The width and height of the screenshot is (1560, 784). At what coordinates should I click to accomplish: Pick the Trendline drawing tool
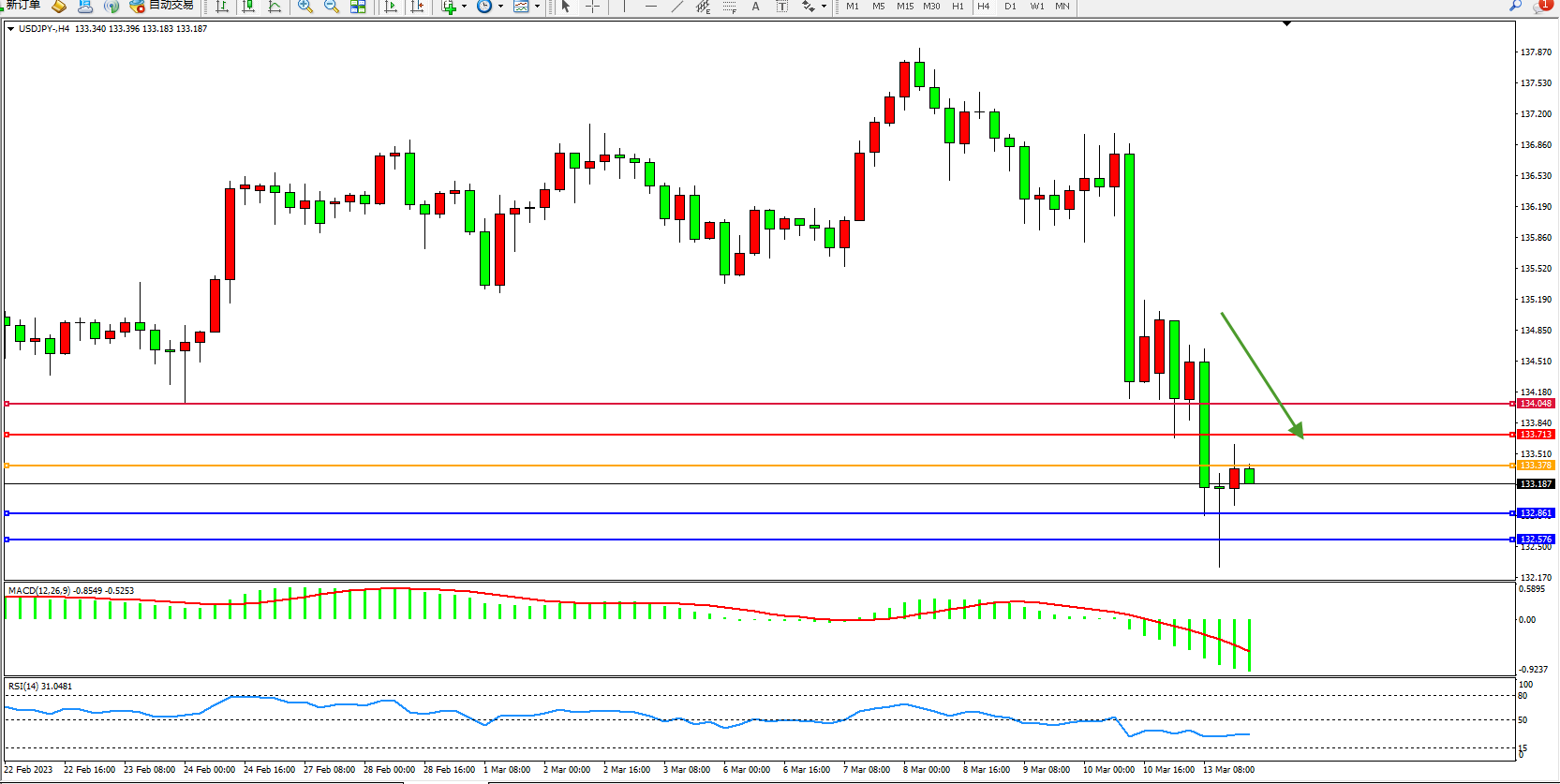[x=677, y=7]
